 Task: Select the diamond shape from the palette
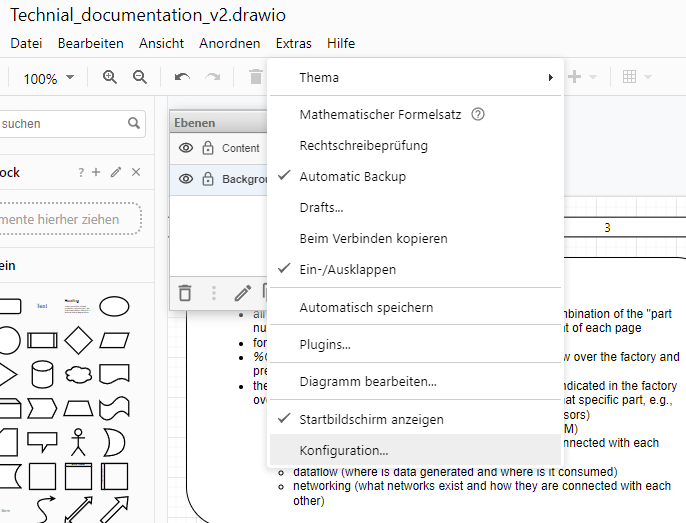78,340
